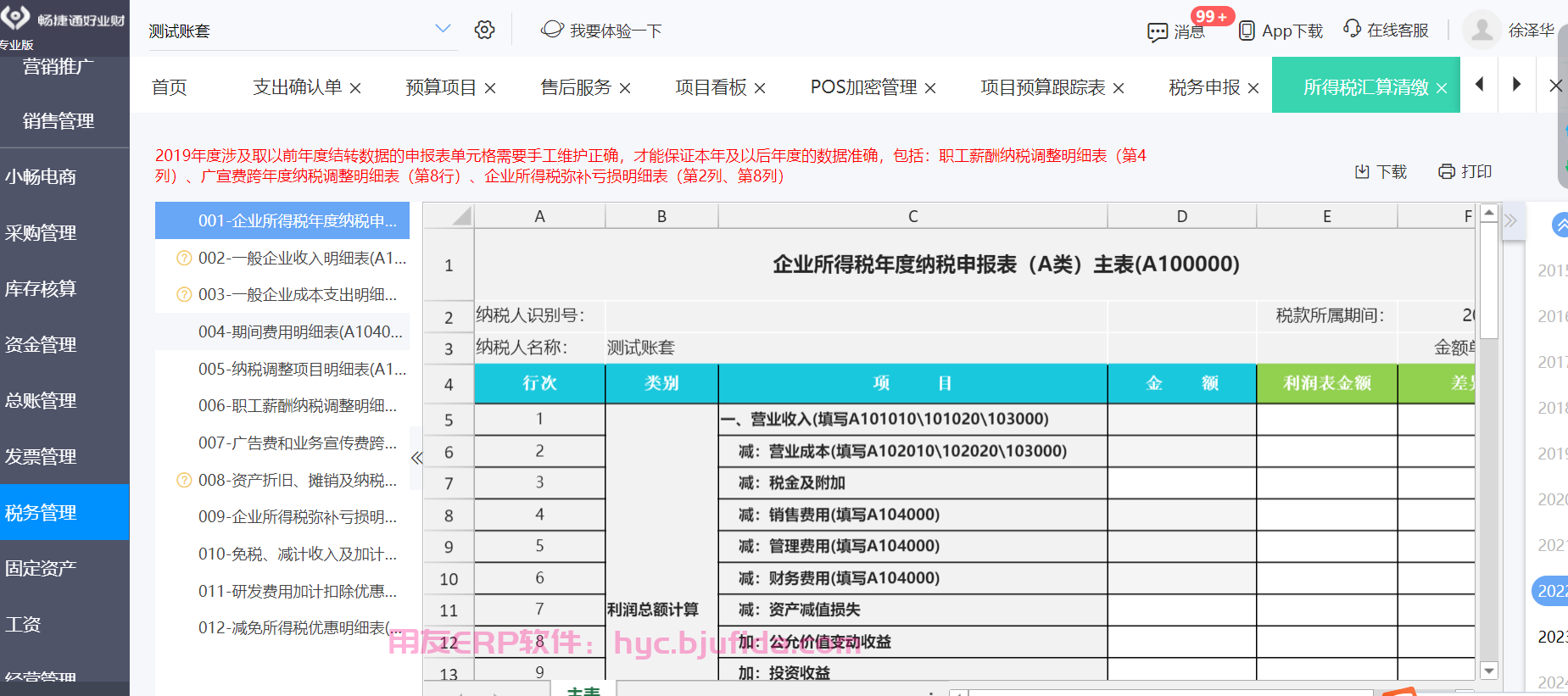The image size is (1568, 696).
Task: Close the 项目看板 tab
Action: [760, 88]
